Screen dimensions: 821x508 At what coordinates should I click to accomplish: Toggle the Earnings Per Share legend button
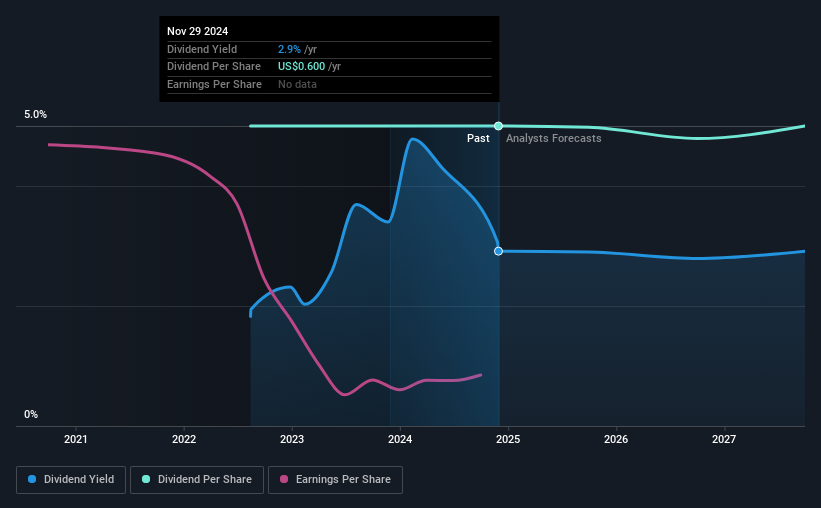click(x=335, y=480)
